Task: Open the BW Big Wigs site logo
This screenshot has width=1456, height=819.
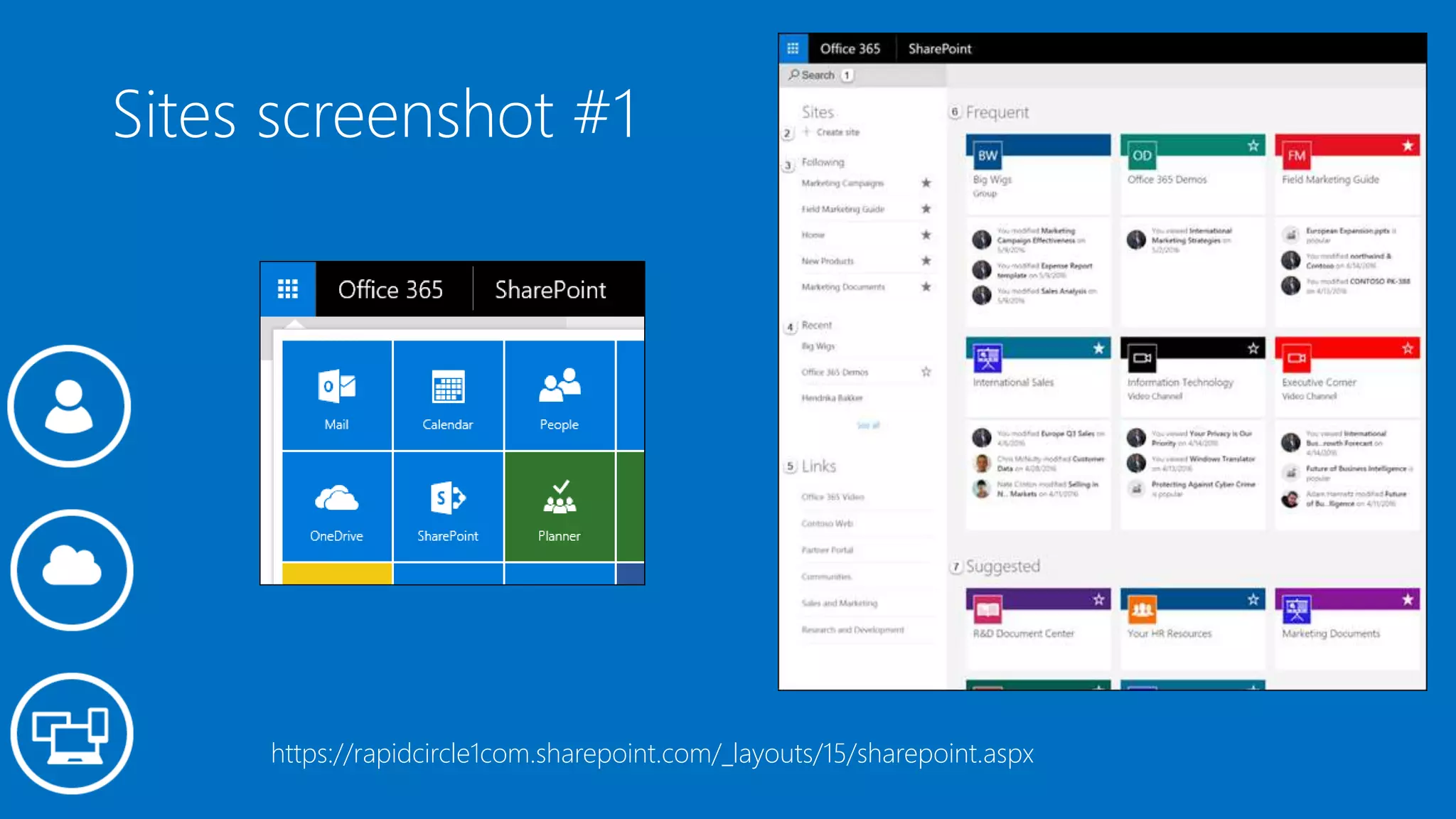Action: (x=987, y=155)
